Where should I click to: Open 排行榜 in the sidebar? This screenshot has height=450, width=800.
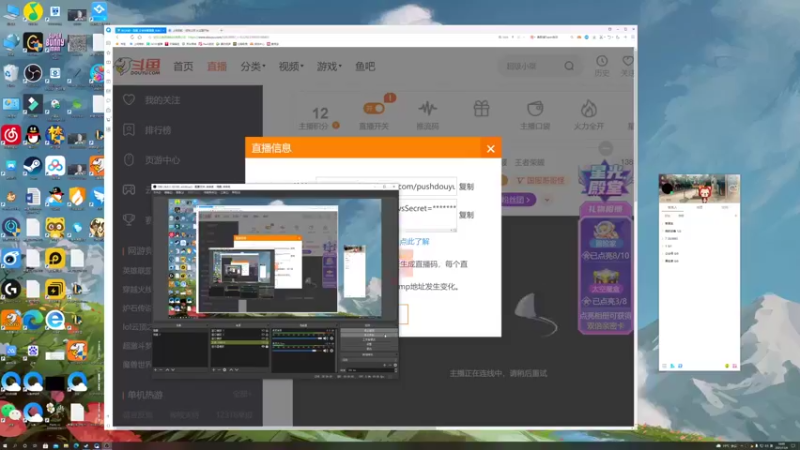tap(158, 130)
